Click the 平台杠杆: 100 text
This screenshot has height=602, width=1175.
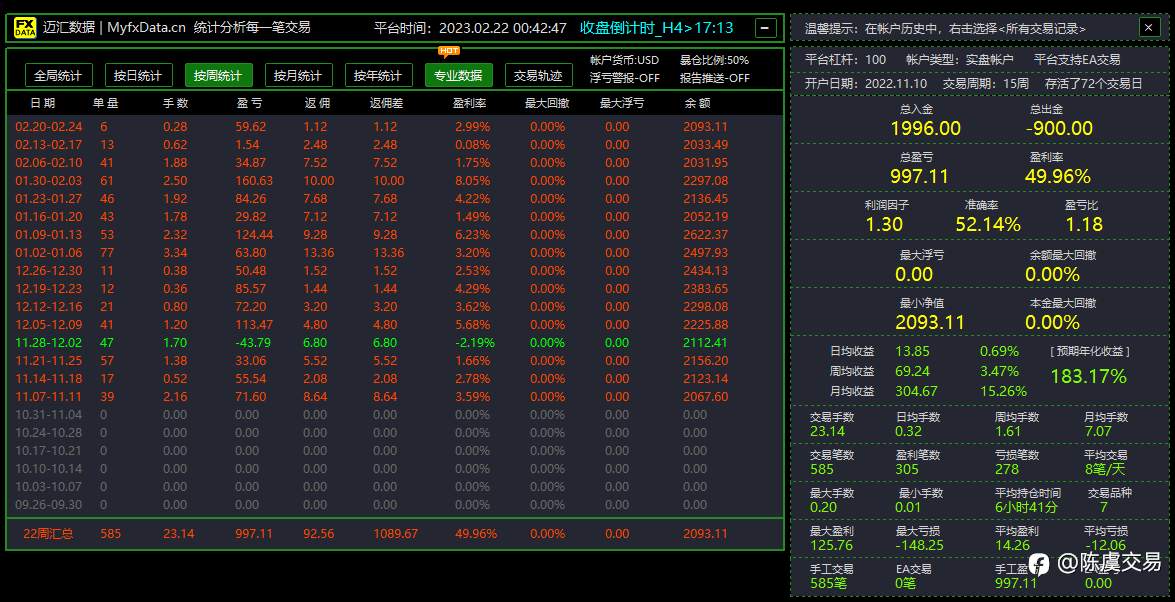click(x=845, y=59)
